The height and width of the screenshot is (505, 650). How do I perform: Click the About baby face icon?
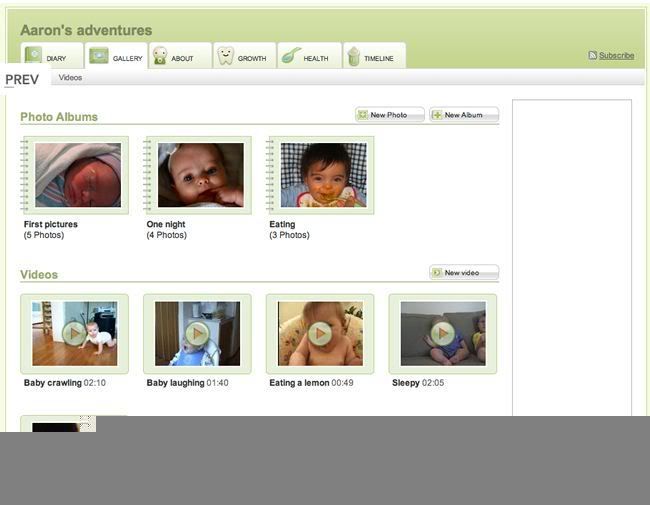160,56
